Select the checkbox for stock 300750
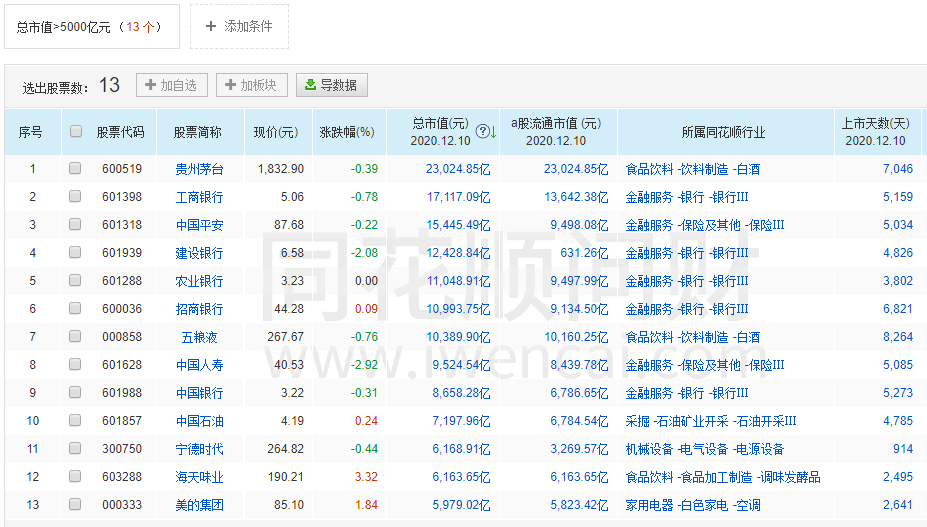 pos(75,449)
